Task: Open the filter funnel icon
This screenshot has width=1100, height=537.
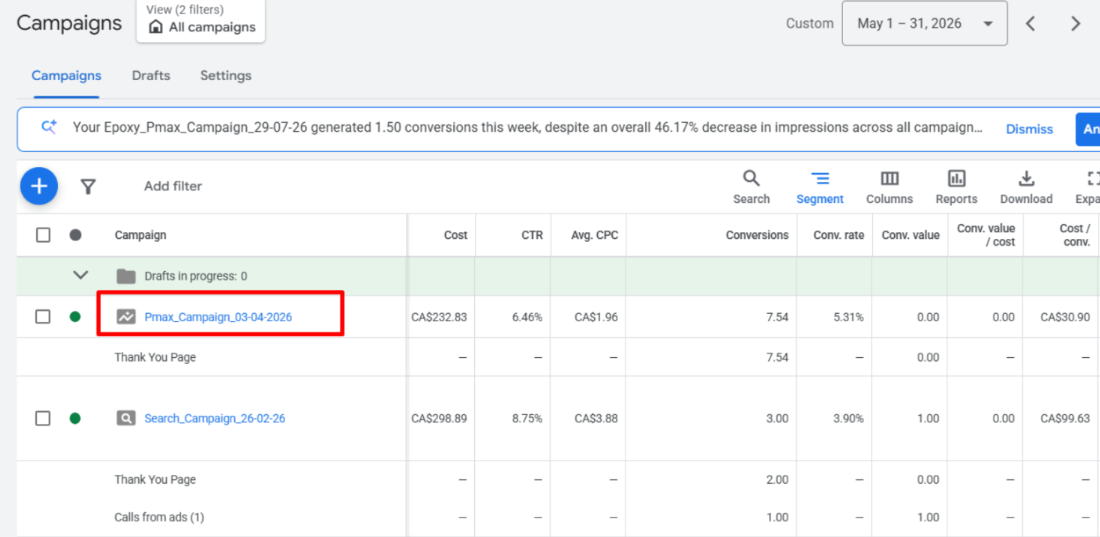Action: [x=88, y=187]
